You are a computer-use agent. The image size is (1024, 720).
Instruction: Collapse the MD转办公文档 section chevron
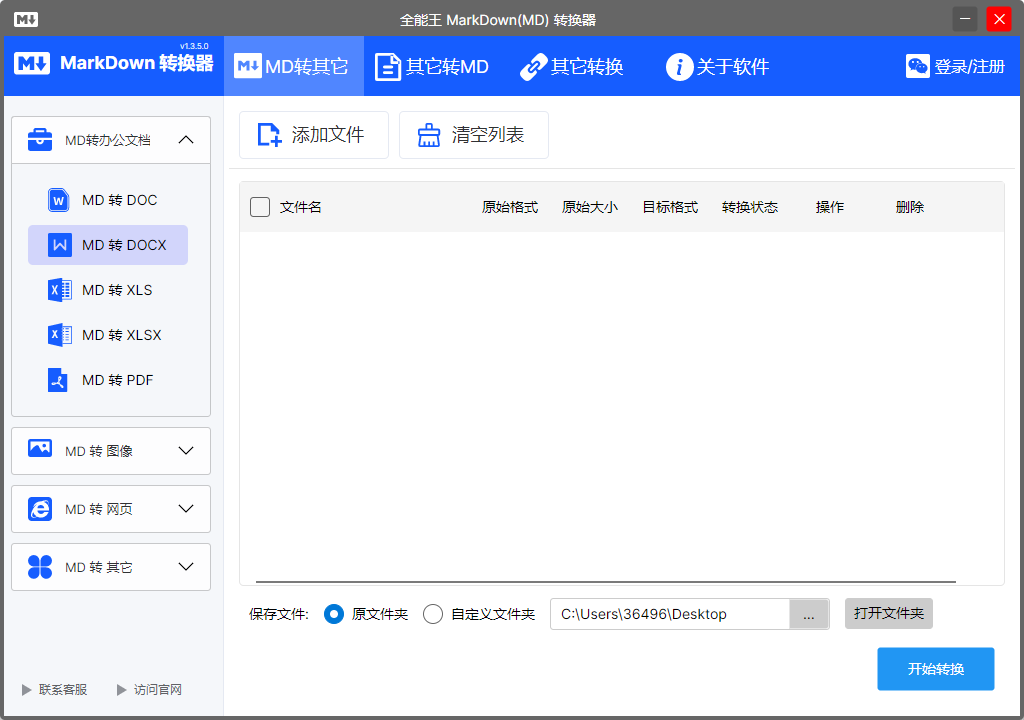coord(186,139)
